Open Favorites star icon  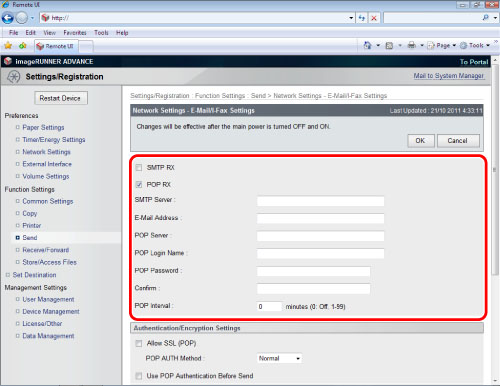[8, 46]
